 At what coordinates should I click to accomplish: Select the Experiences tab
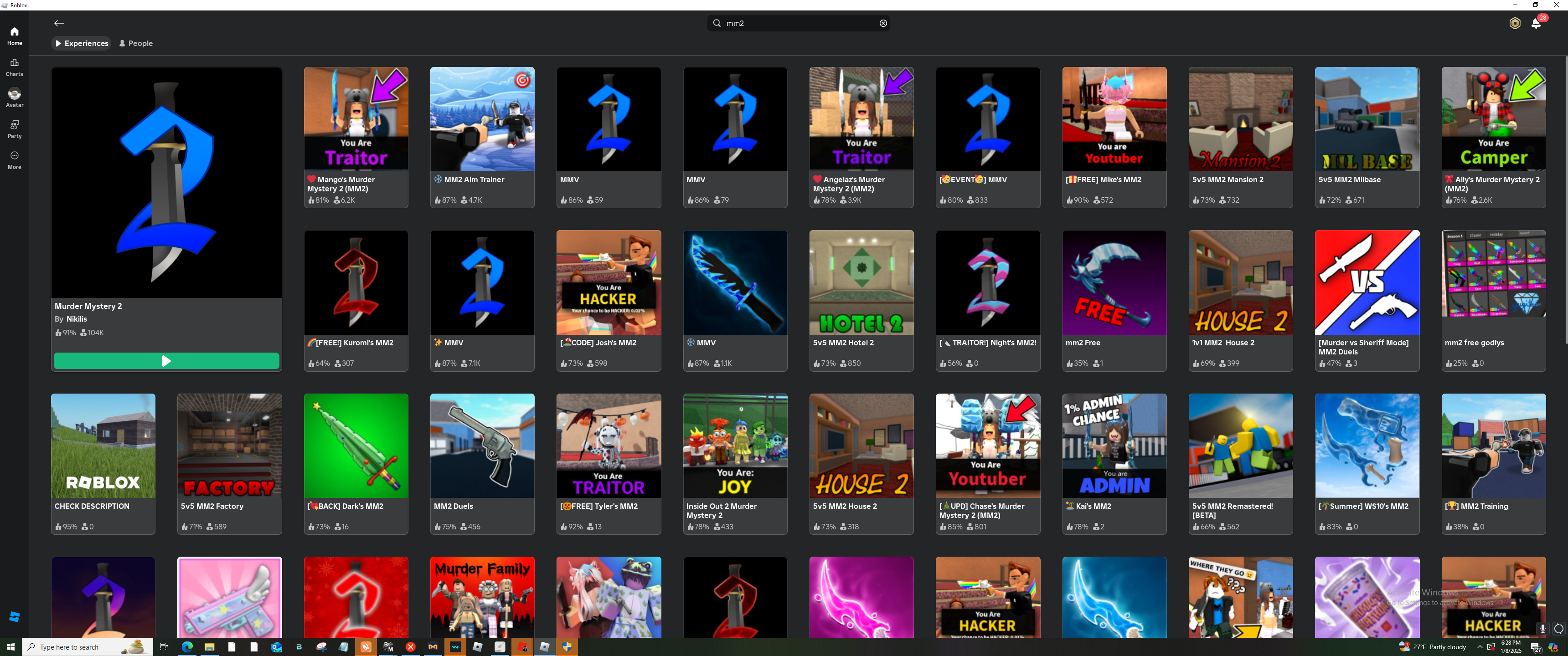click(x=82, y=43)
